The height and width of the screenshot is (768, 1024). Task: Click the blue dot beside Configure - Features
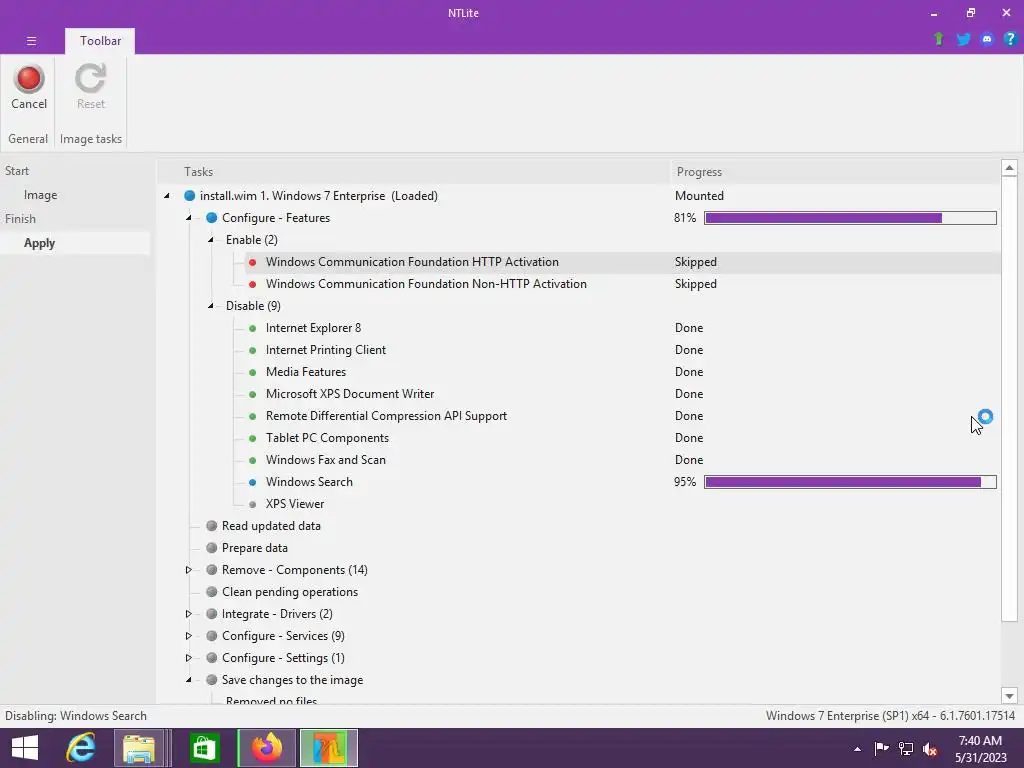pyautogui.click(x=212, y=217)
